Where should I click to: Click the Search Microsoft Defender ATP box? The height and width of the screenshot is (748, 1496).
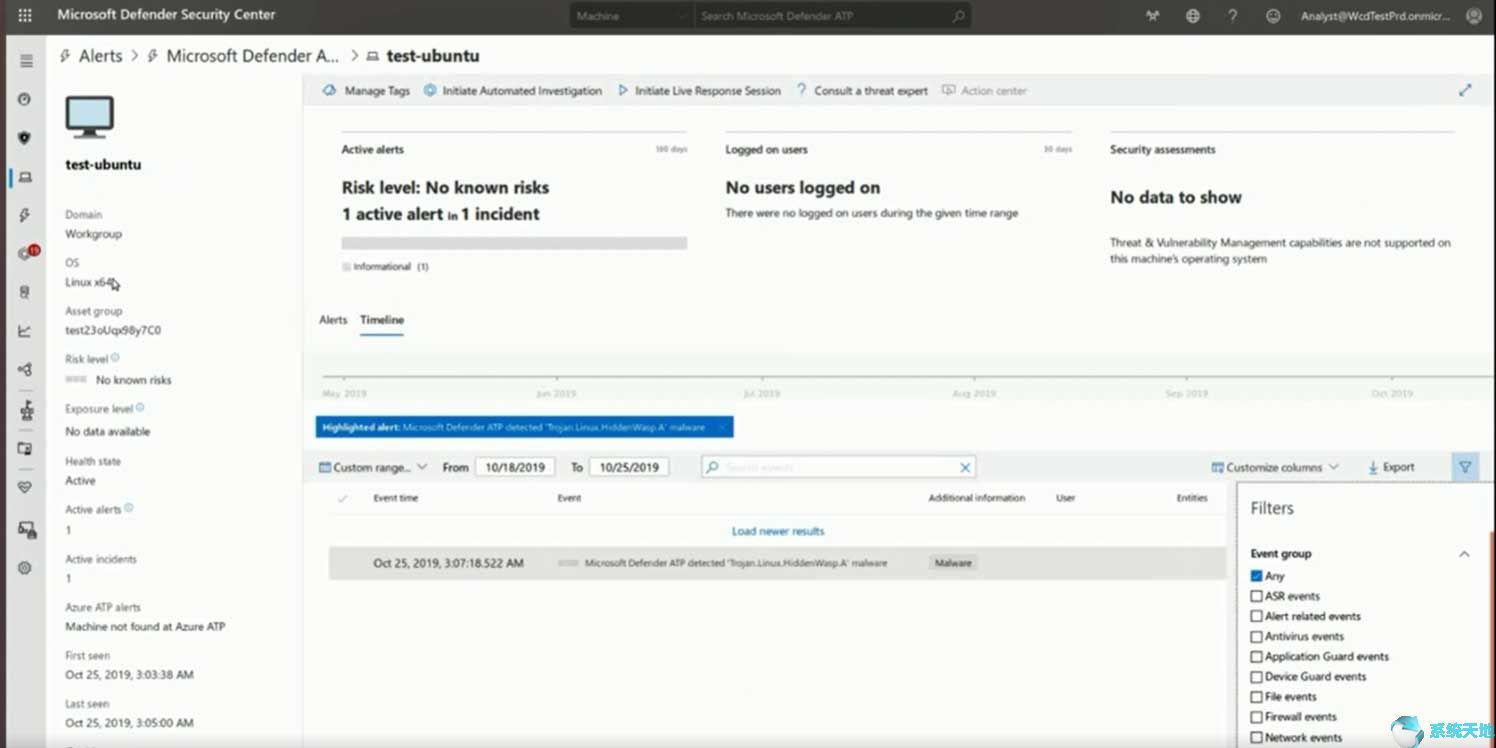click(x=833, y=16)
